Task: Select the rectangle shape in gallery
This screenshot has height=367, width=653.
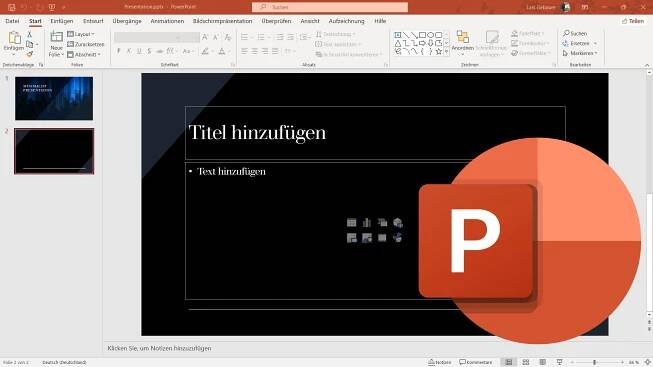Action: pyautogui.click(x=422, y=35)
